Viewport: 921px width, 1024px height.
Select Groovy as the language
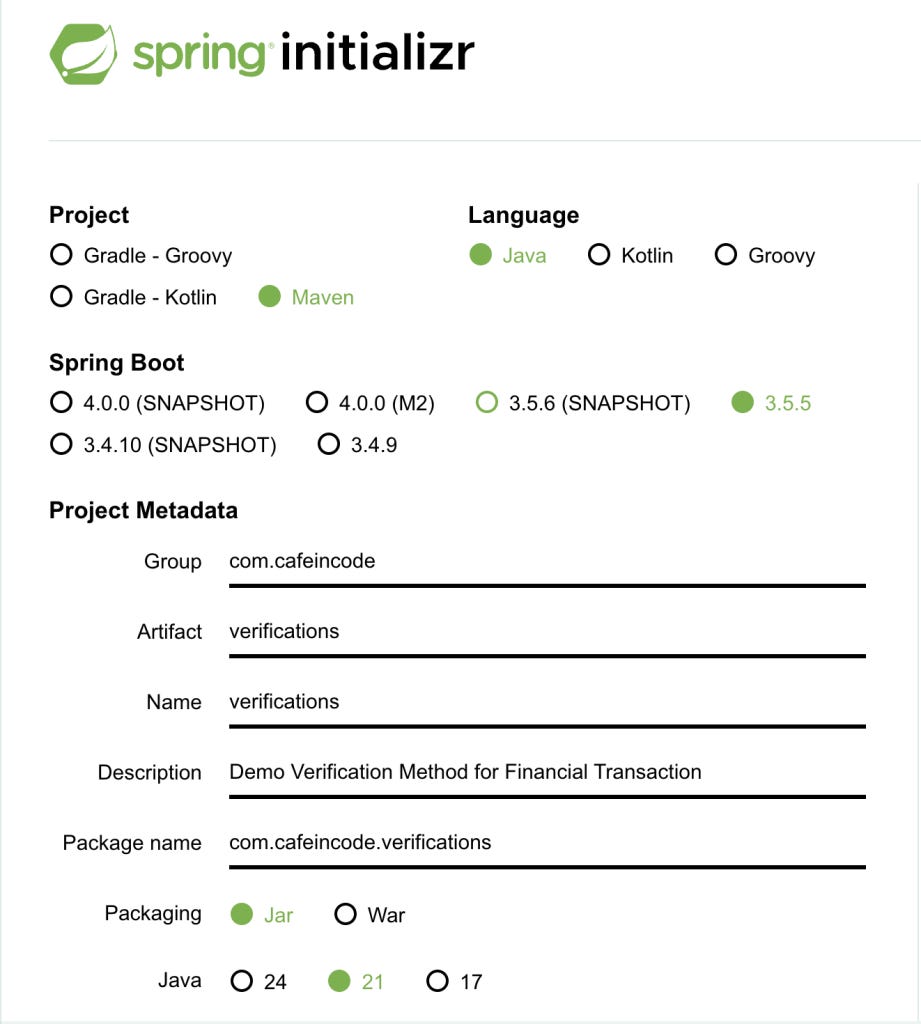(x=765, y=255)
